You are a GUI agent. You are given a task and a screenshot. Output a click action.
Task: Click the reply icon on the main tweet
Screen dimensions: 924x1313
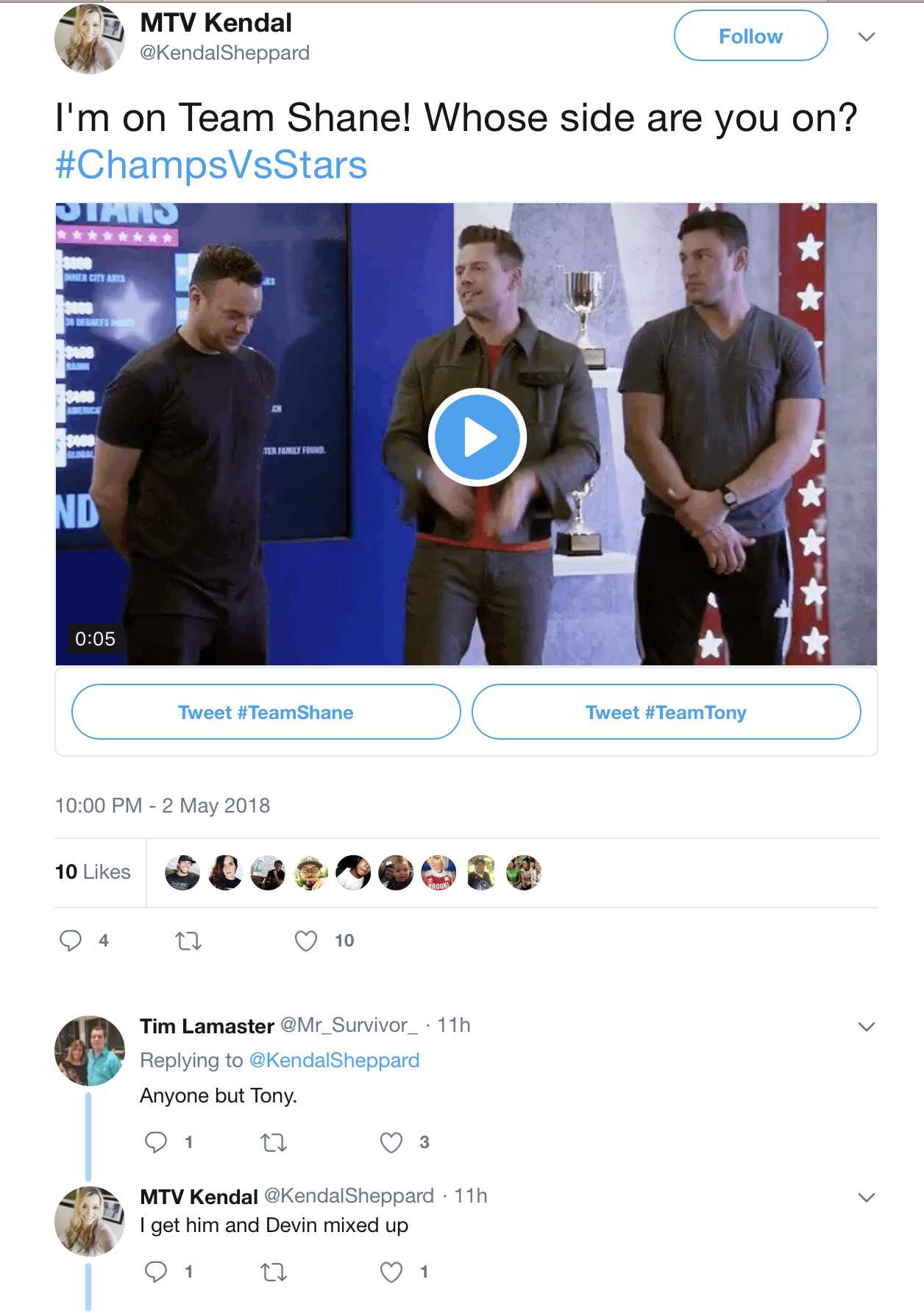pyautogui.click(x=71, y=941)
